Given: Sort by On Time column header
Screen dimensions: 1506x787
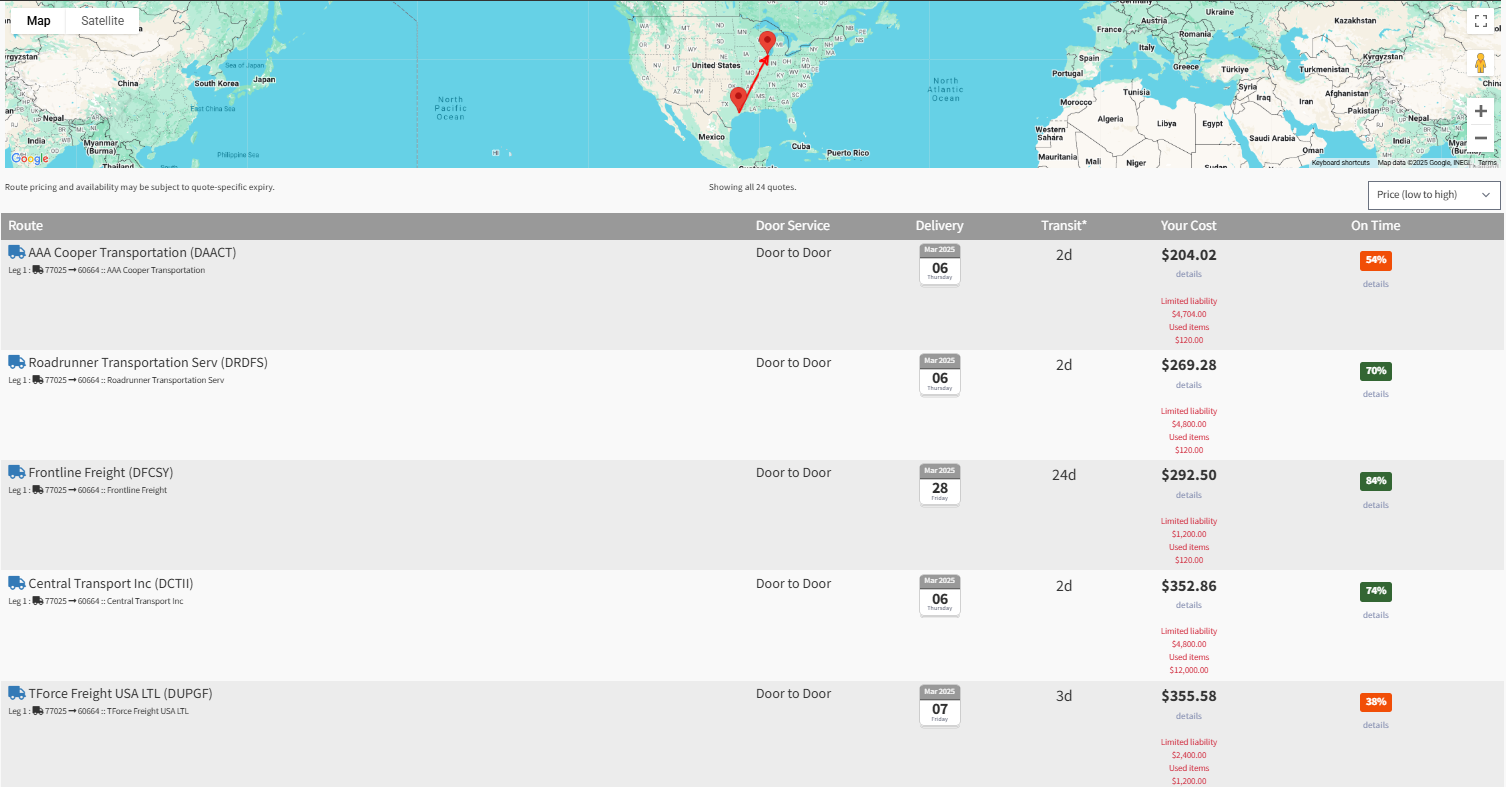Looking at the screenshot, I should tap(1376, 226).
